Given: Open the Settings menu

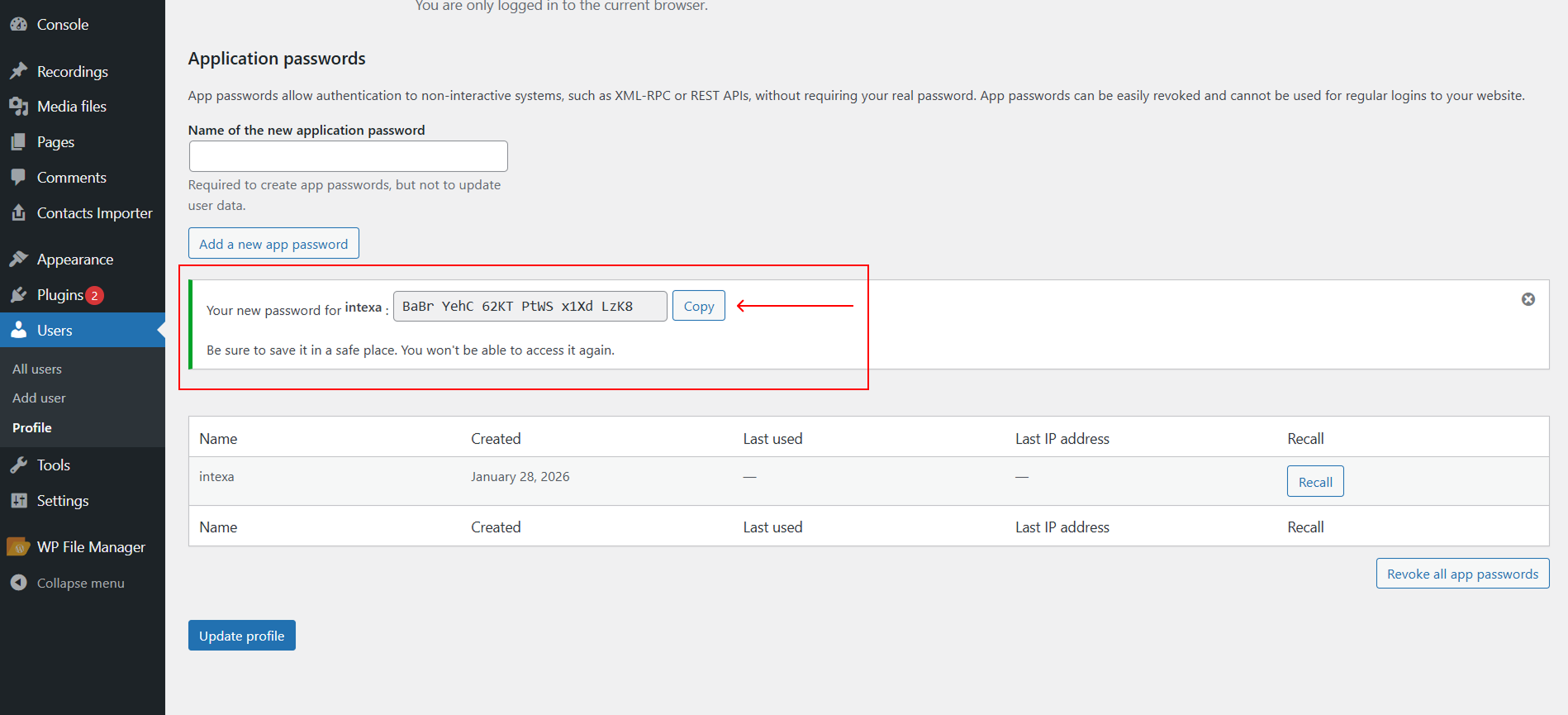Looking at the screenshot, I should point(62,501).
